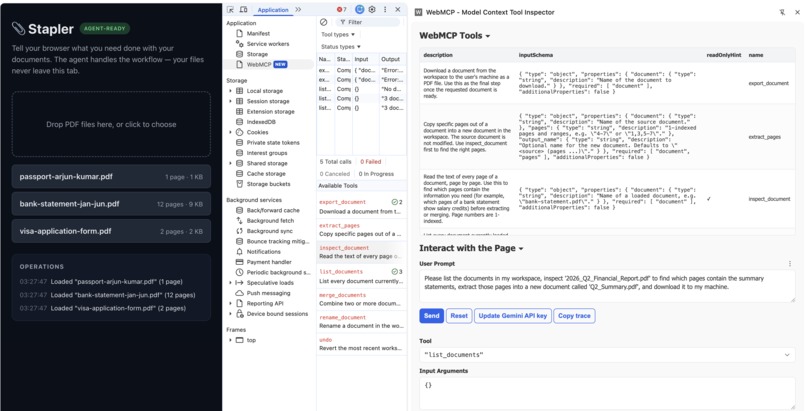Select the export_document available tool
This screenshot has width=806, height=411.
point(361,207)
